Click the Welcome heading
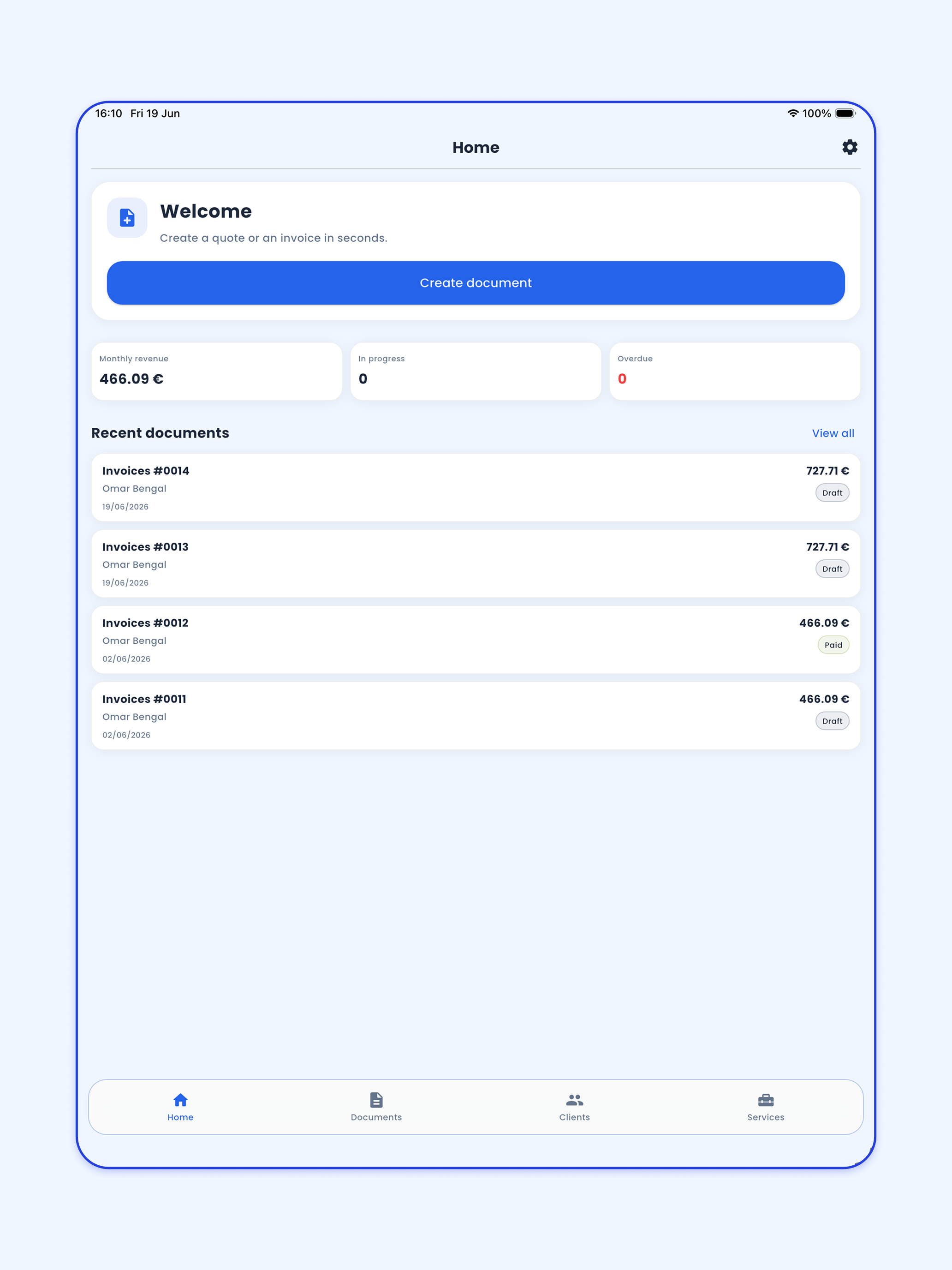The width and height of the screenshot is (952, 1270). point(206,211)
